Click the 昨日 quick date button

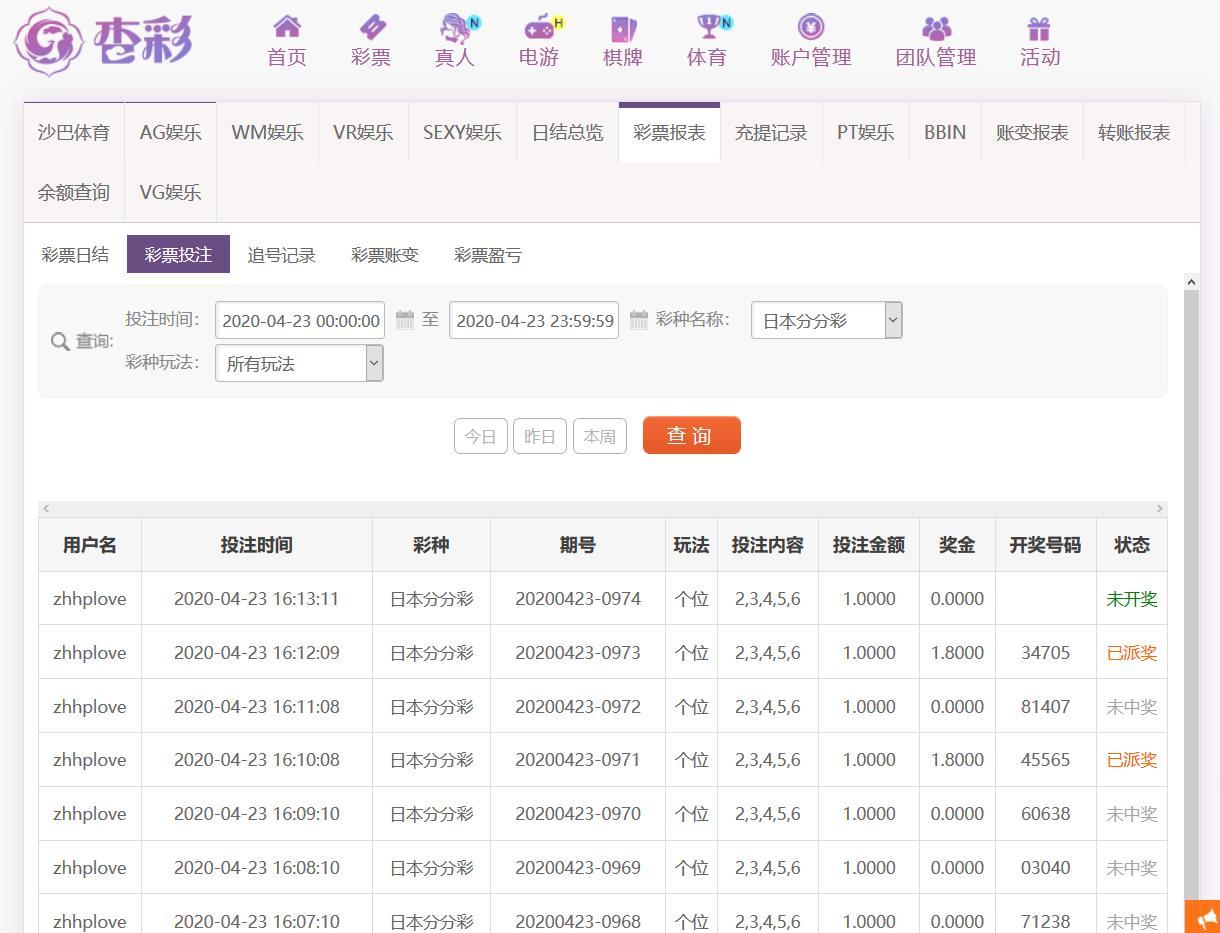[539, 436]
